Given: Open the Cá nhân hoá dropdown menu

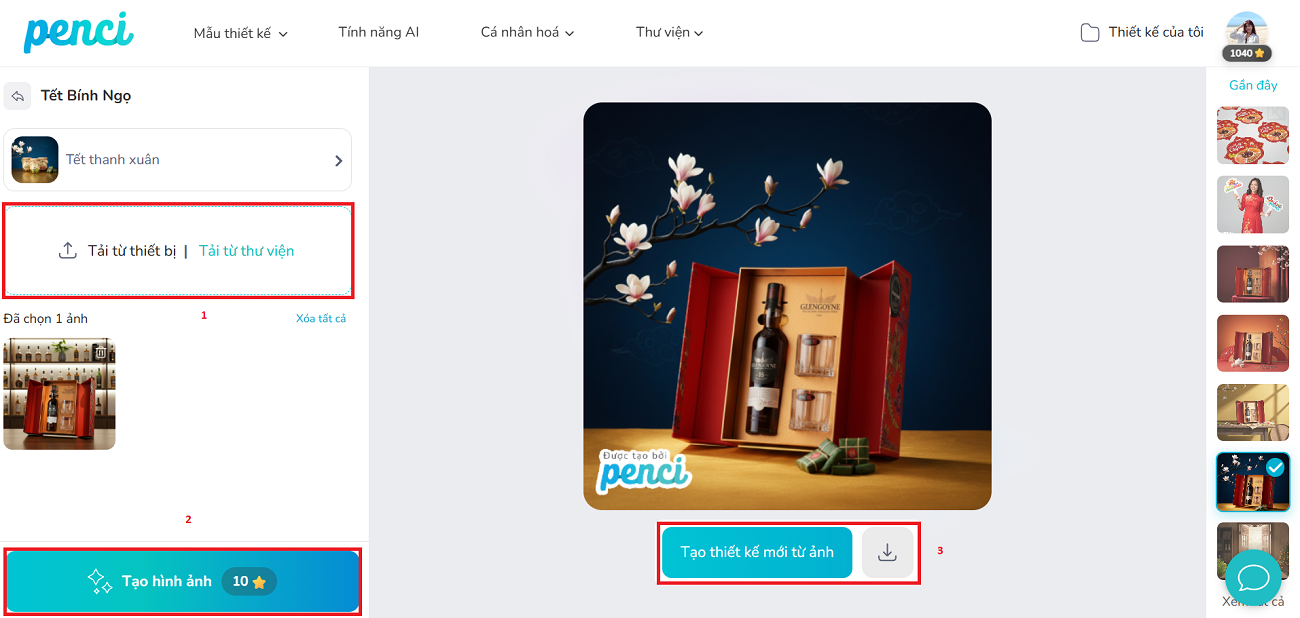Looking at the screenshot, I should click(527, 32).
